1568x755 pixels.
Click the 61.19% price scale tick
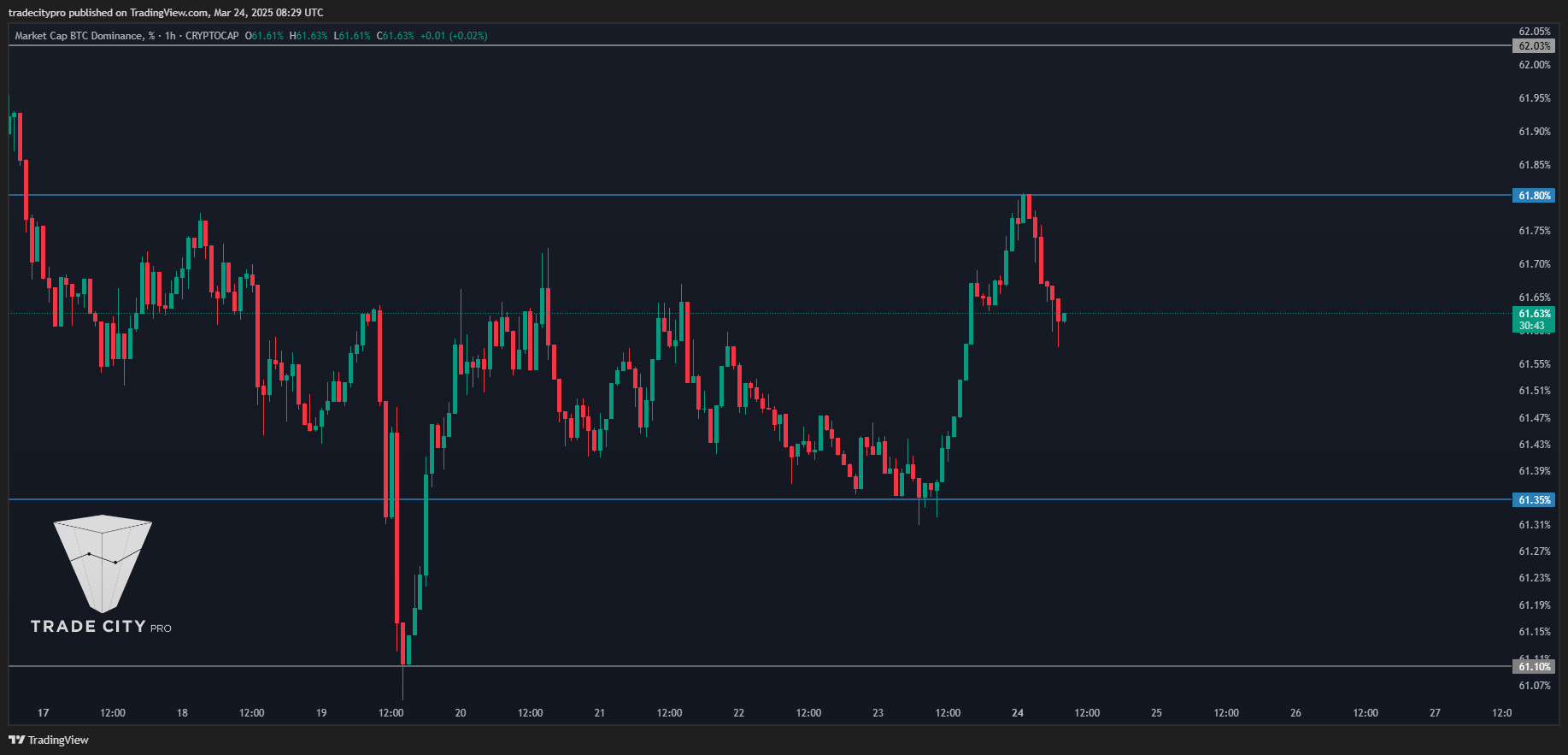(x=1534, y=605)
